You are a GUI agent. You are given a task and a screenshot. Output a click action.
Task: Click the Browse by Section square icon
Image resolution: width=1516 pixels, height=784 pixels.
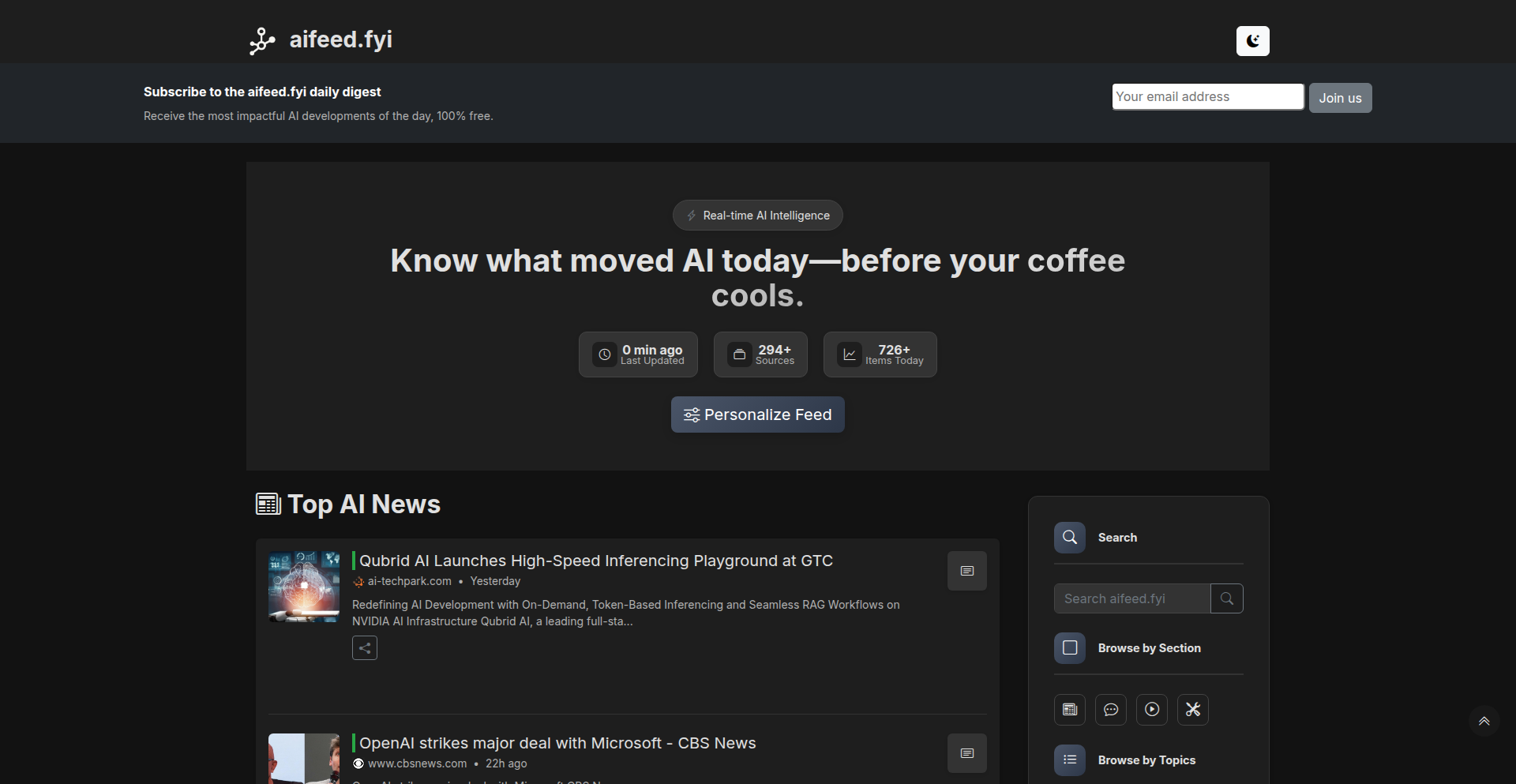(x=1070, y=648)
